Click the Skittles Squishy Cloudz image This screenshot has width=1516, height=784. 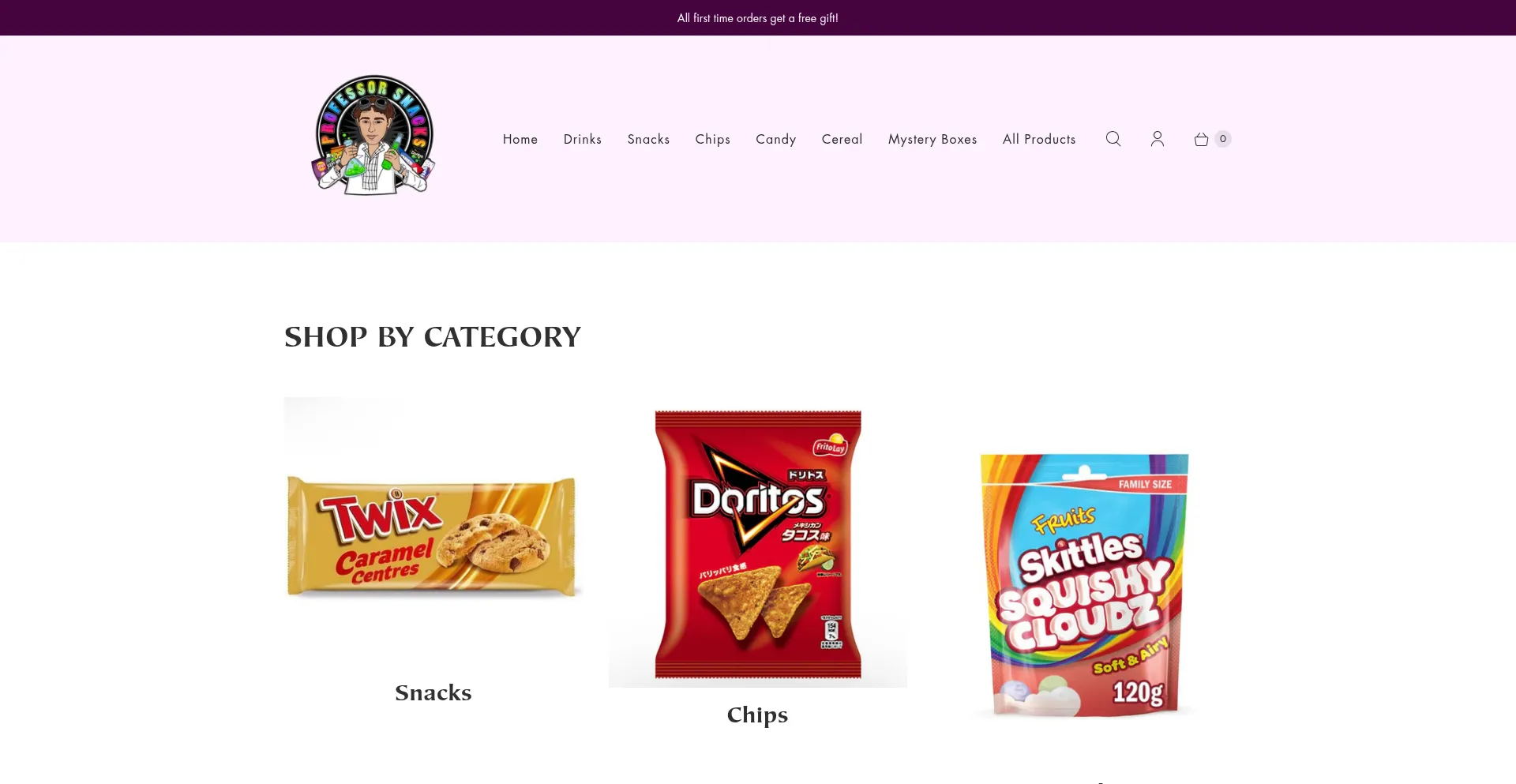(x=1083, y=585)
